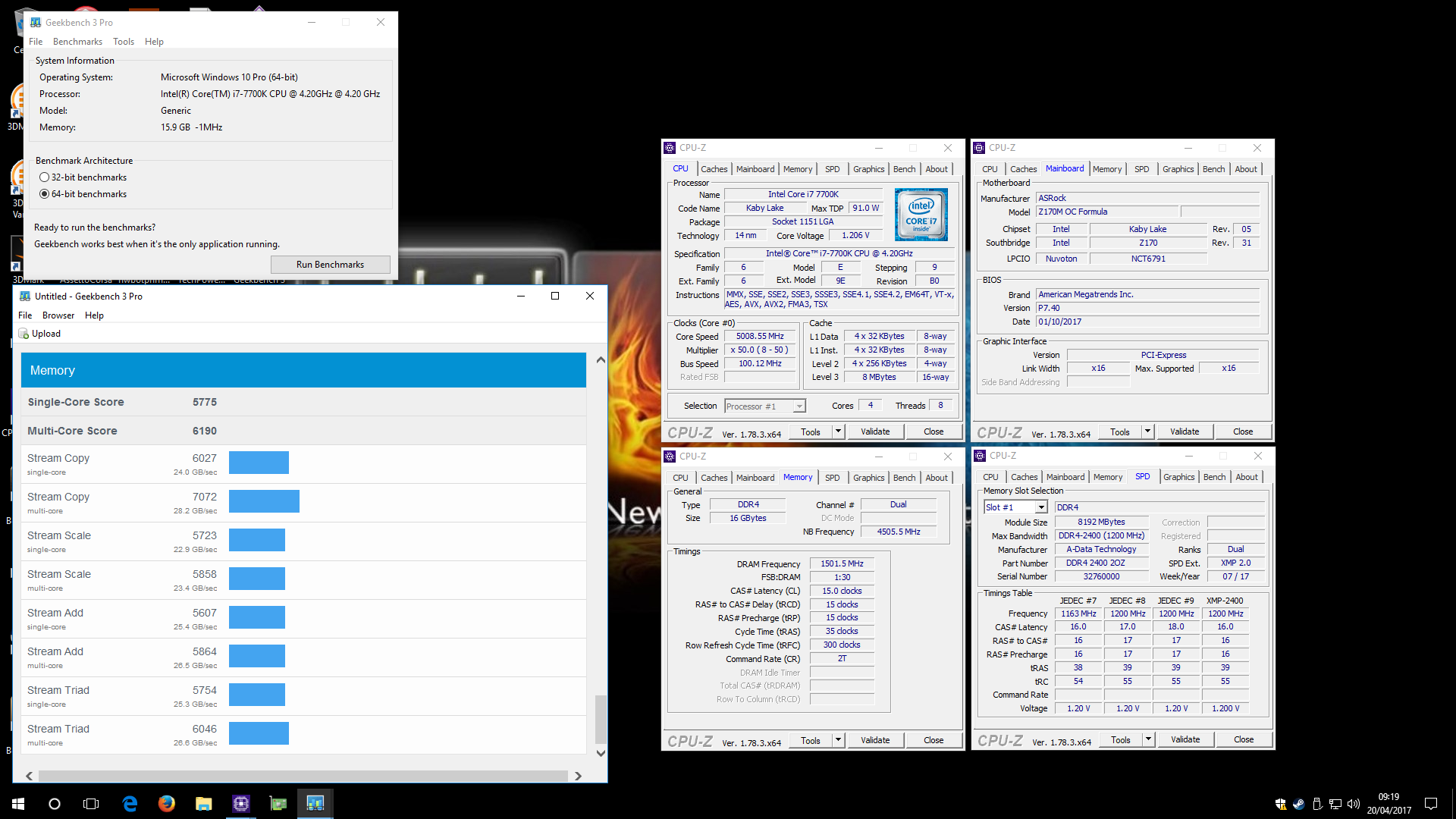Open Tools menu in Geekbench 3 Pro
The height and width of the screenshot is (819, 1456).
[124, 42]
